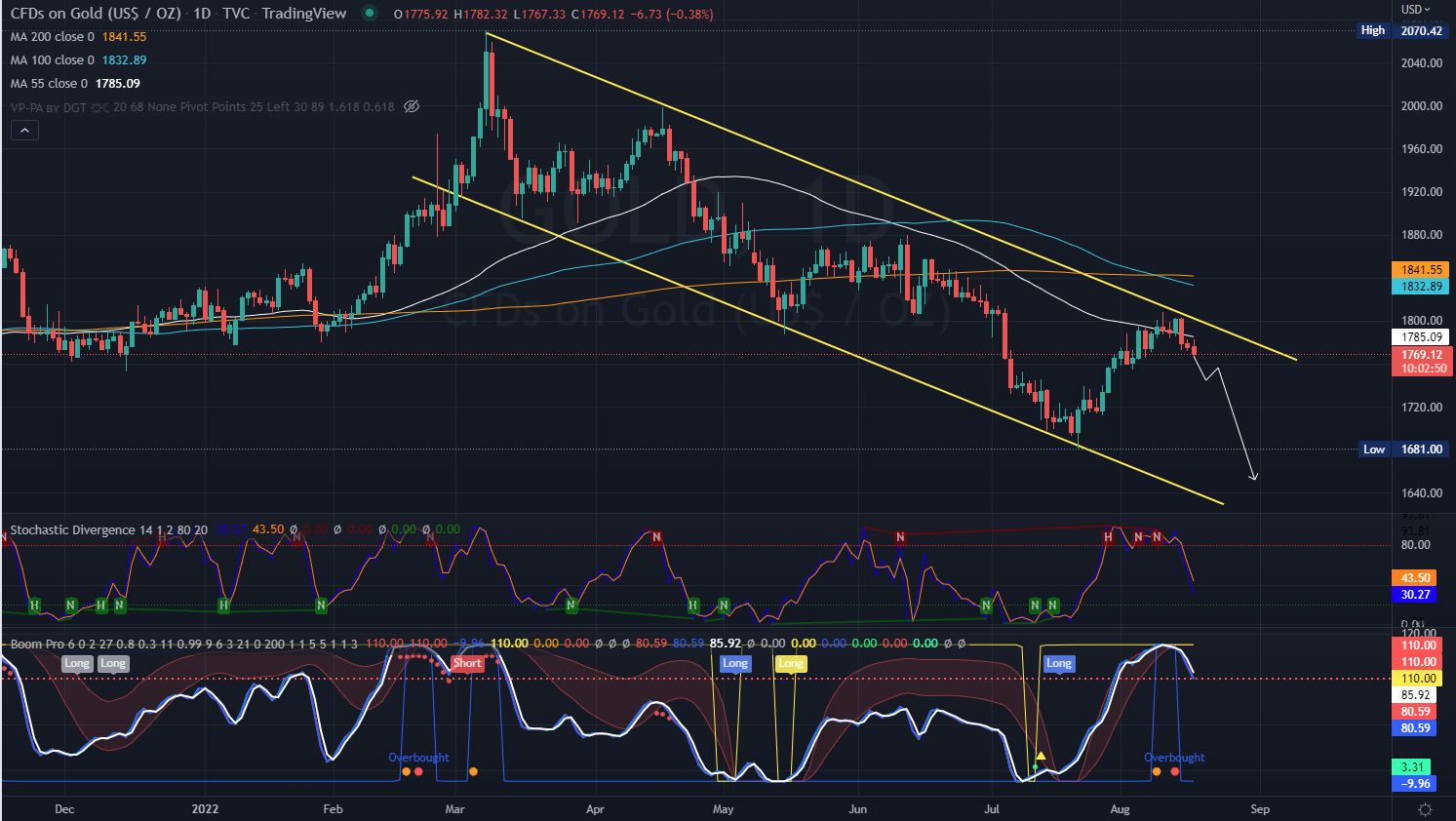The image size is (1456, 821).
Task: Click the Overbought label near March
Action: 418,758
